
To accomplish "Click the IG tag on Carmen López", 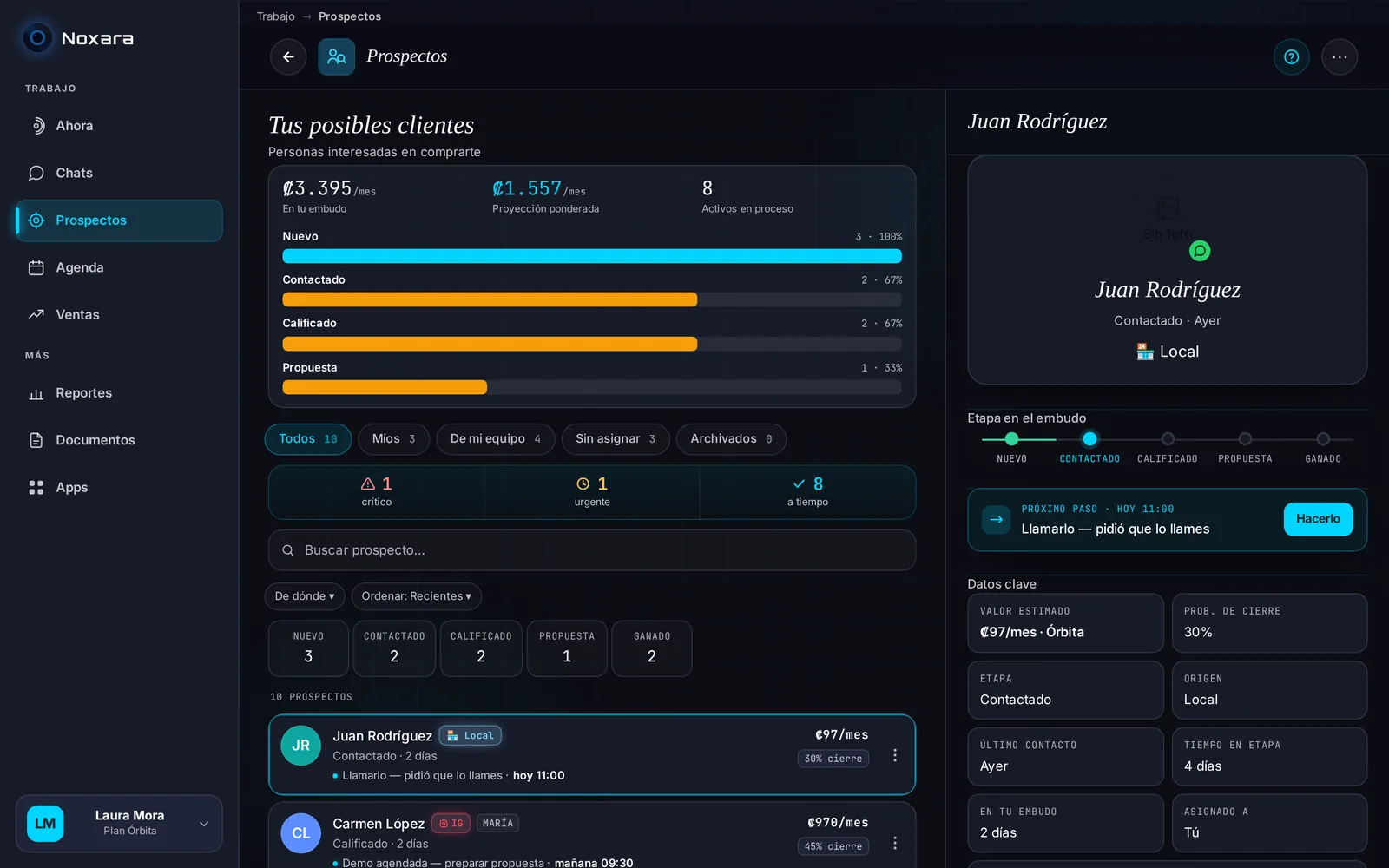I will [451, 823].
